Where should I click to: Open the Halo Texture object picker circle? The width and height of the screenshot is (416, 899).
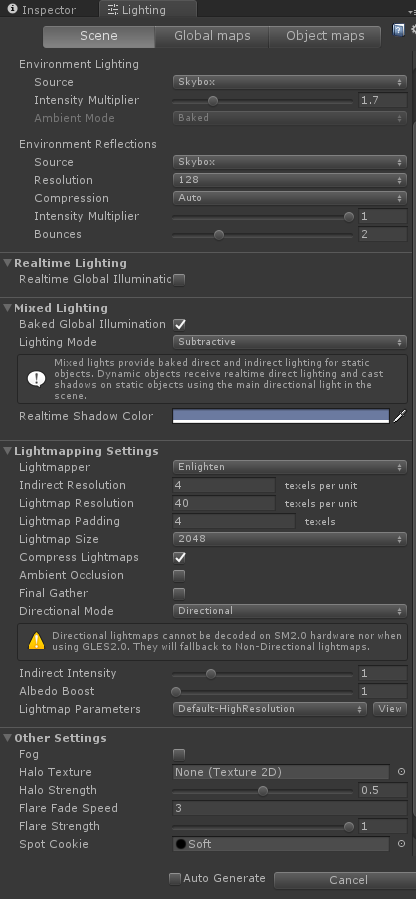(x=402, y=772)
